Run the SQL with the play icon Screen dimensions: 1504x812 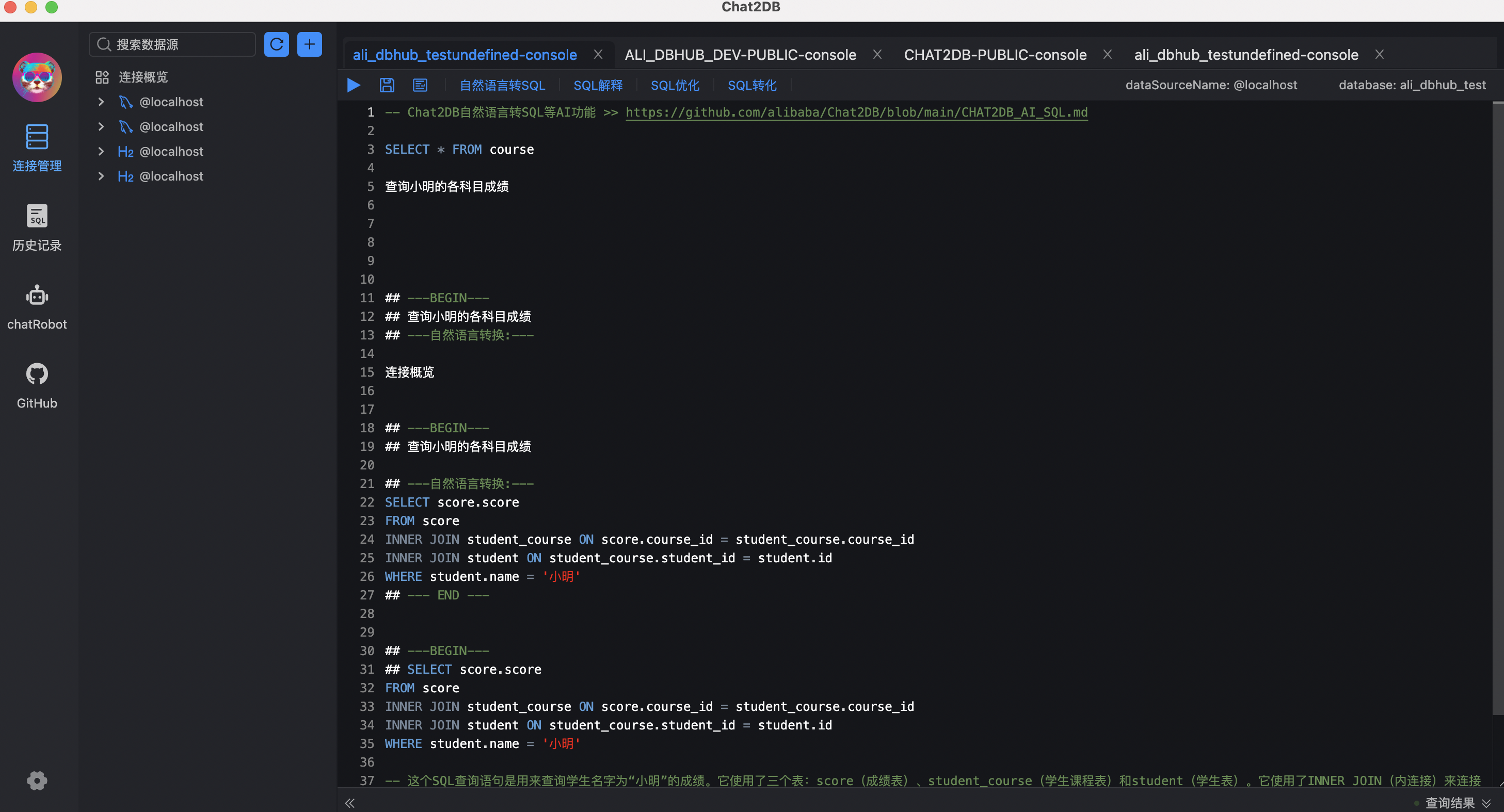[353, 85]
